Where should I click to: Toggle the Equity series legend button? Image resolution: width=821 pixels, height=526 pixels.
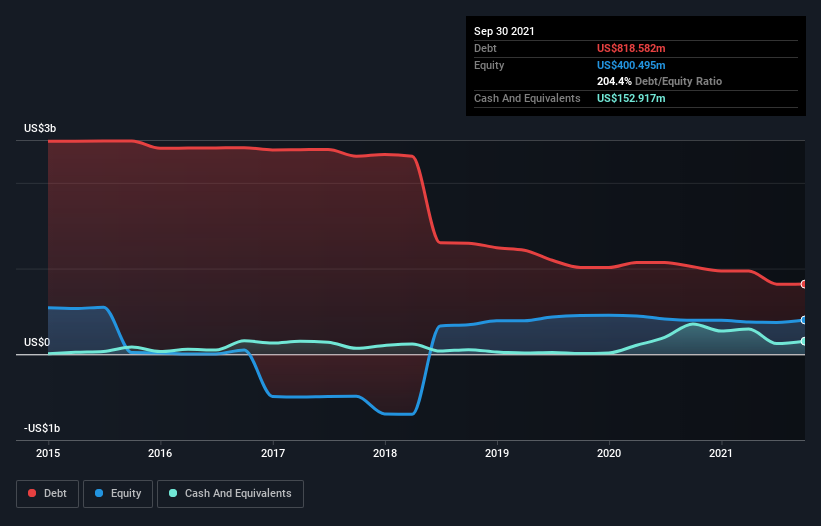[118, 494]
